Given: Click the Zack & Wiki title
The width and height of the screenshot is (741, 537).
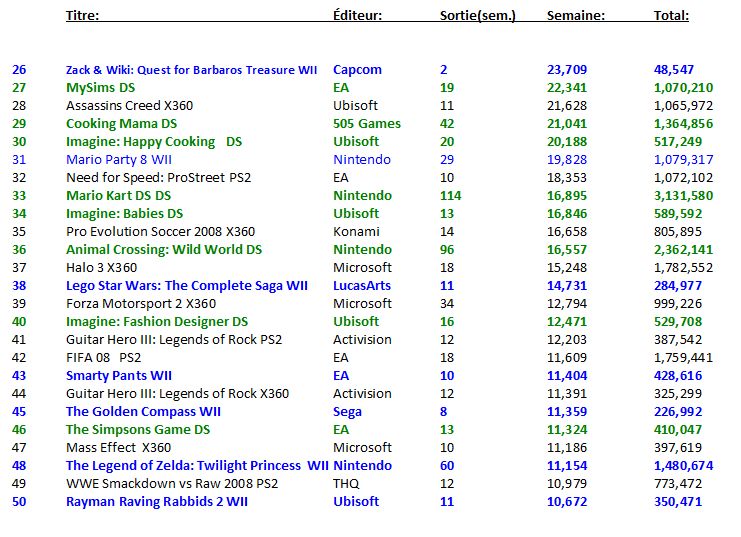Looking at the screenshot, I should 191,70.
